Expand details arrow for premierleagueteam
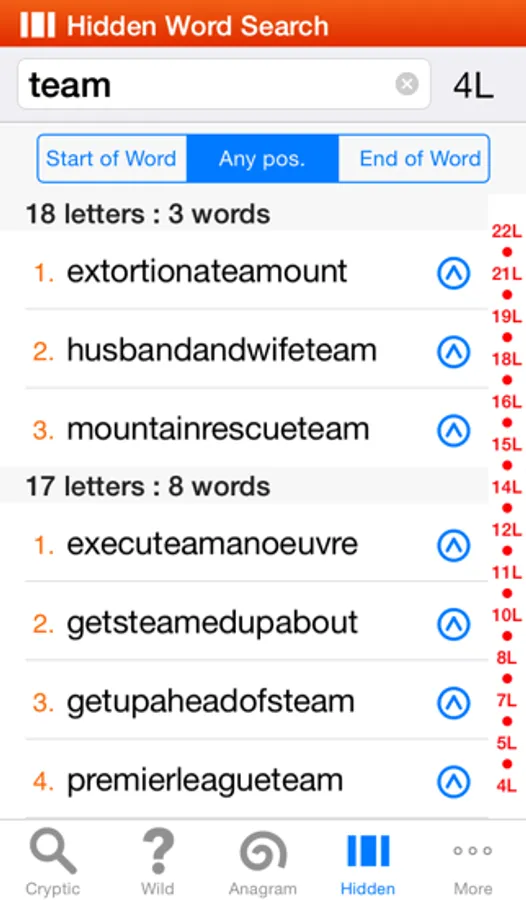Screen dimensions: 526x900 click(x=454, y=781)
